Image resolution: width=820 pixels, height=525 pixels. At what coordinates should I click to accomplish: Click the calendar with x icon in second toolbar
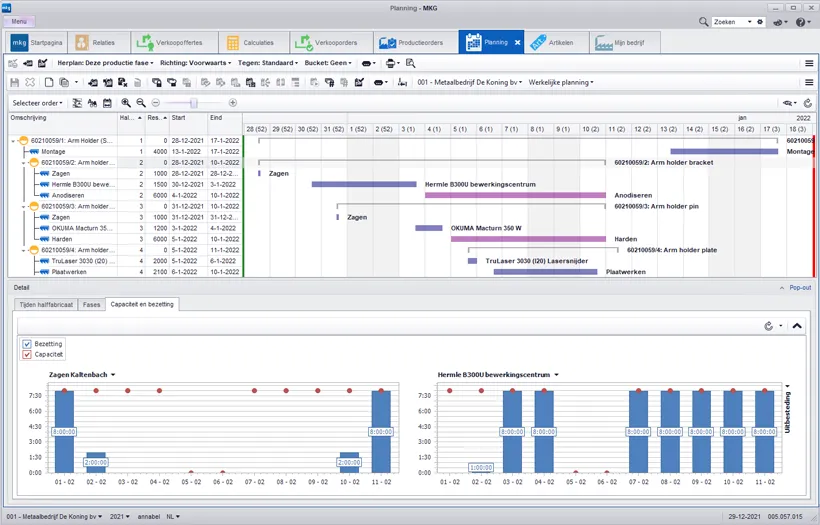tap(122, 83)
